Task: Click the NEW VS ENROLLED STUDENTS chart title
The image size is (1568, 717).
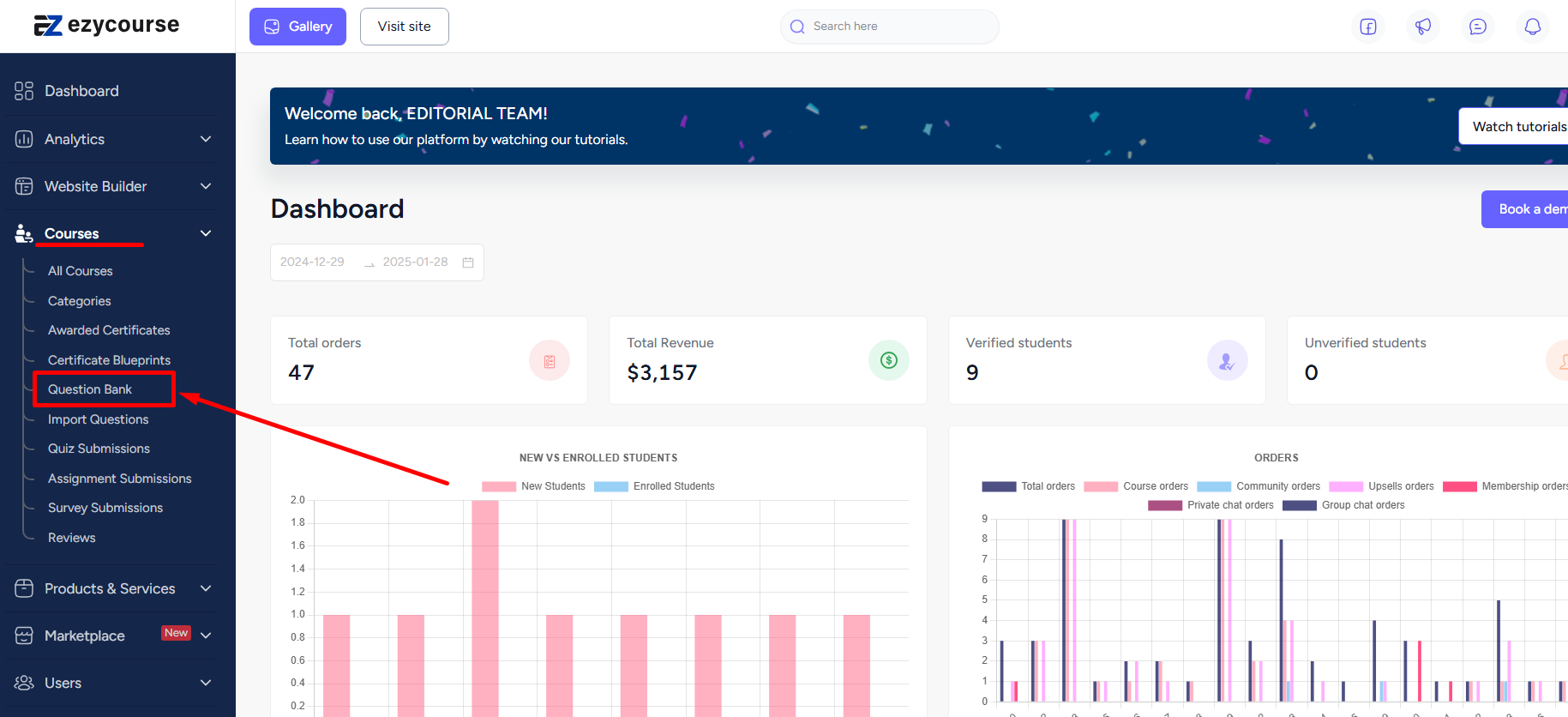Action: pos(598,458)
